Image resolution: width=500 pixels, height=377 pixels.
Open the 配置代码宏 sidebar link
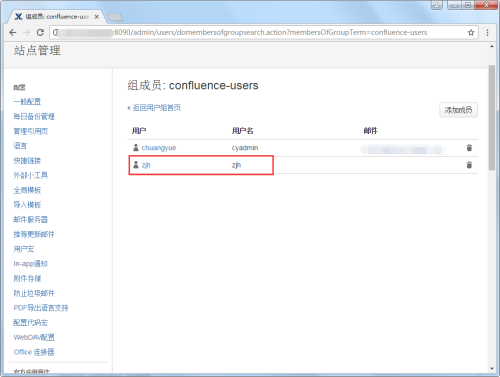(x=31, y=323)
